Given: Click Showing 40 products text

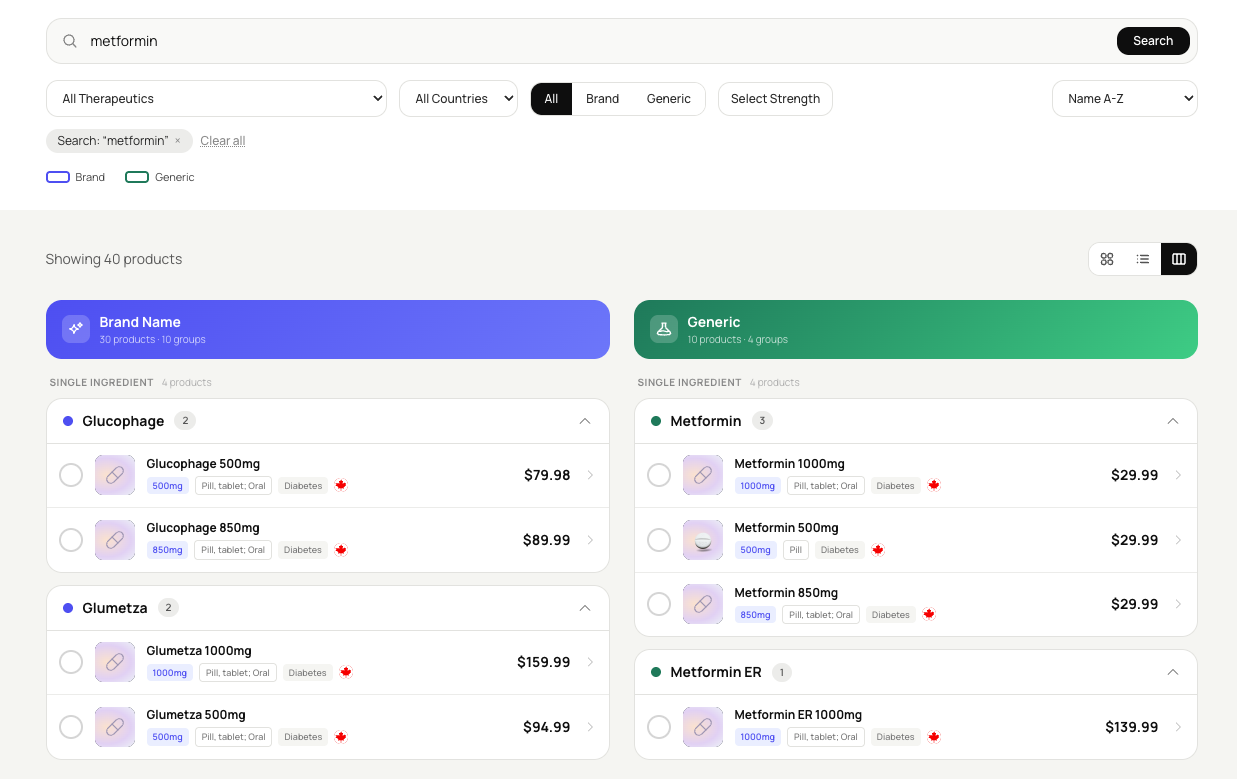Looking at the screenshot, I should (114, 259).
